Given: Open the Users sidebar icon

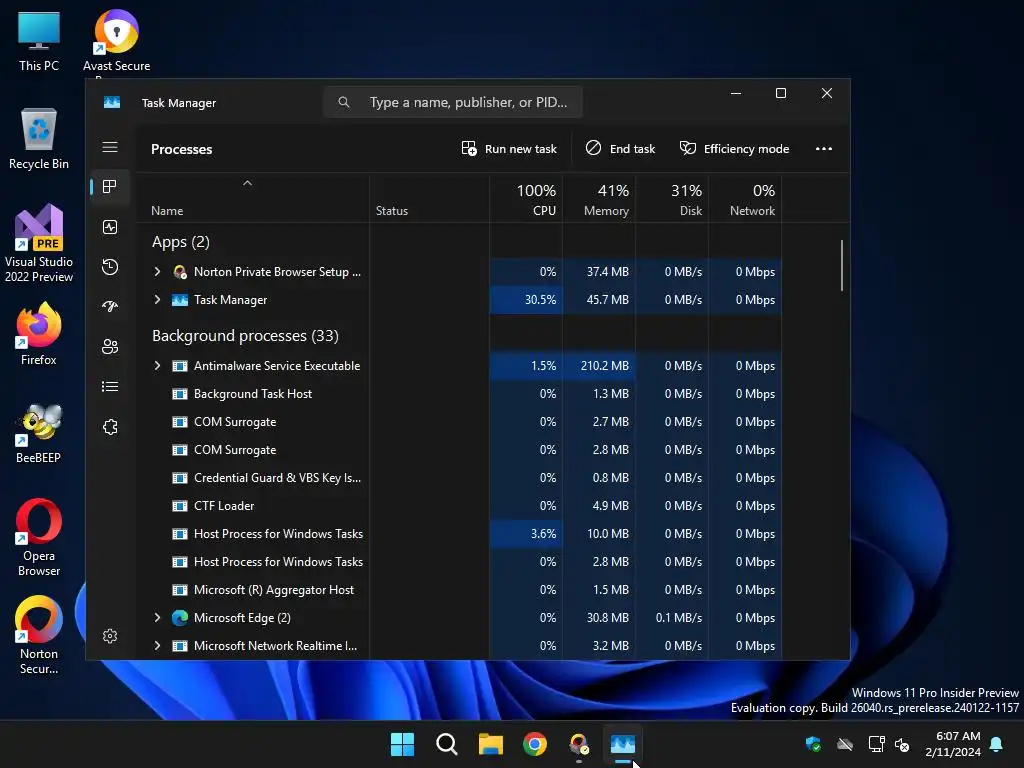Looking at the screenshot, I should pos(110,347).
